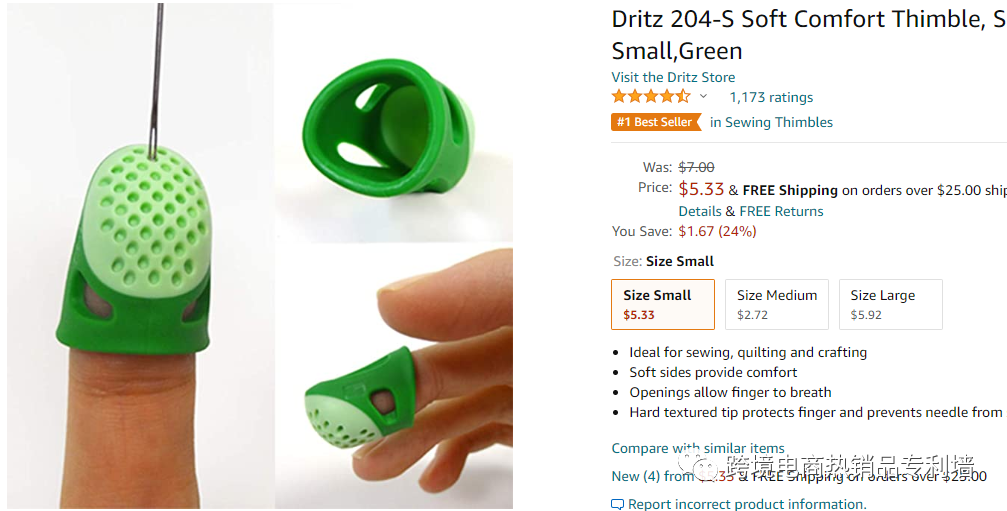Open the FREE Returns link

(x=782, y=211)
